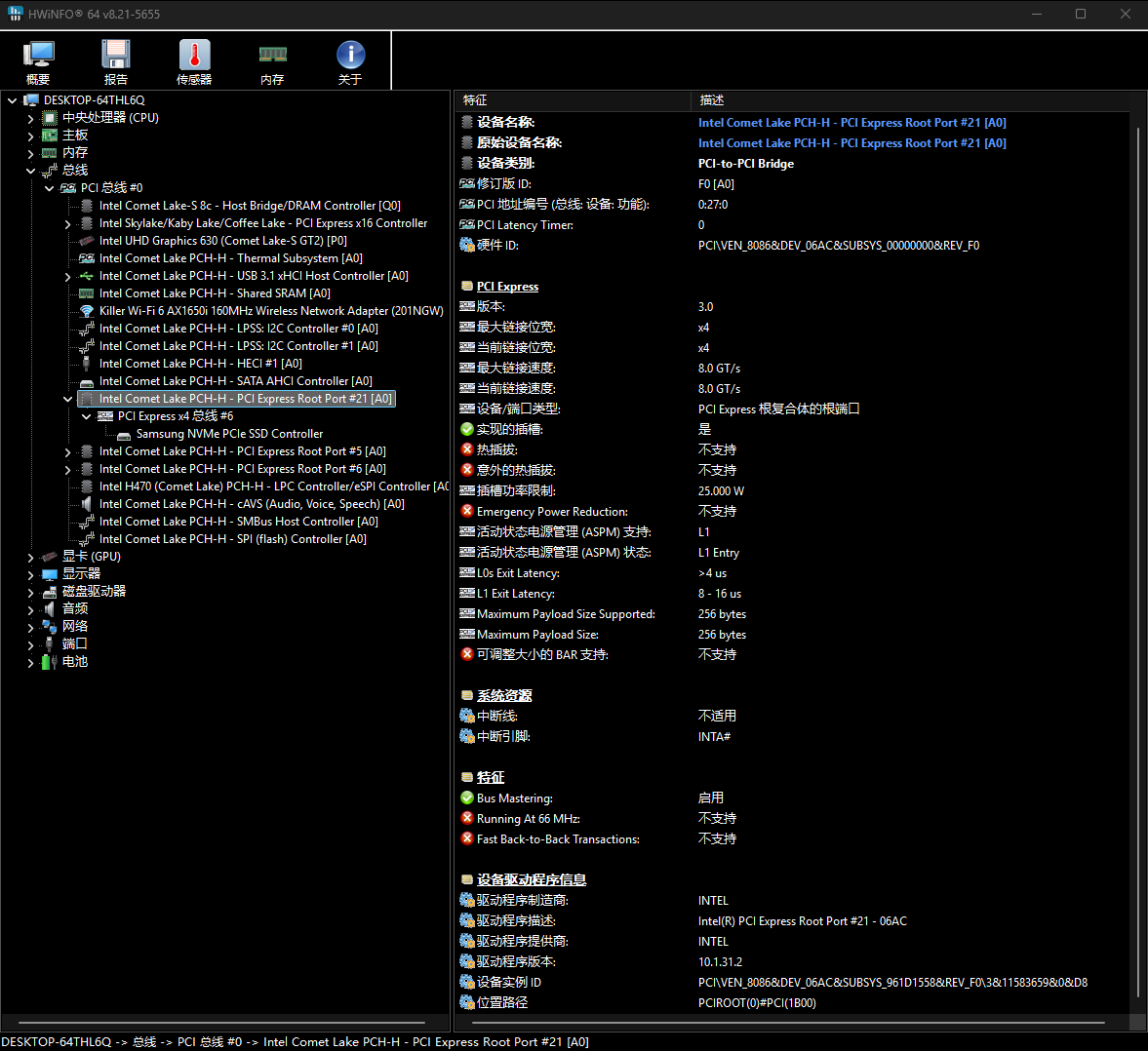Click the status bar breadcrumb path

tap(295, 1042)
